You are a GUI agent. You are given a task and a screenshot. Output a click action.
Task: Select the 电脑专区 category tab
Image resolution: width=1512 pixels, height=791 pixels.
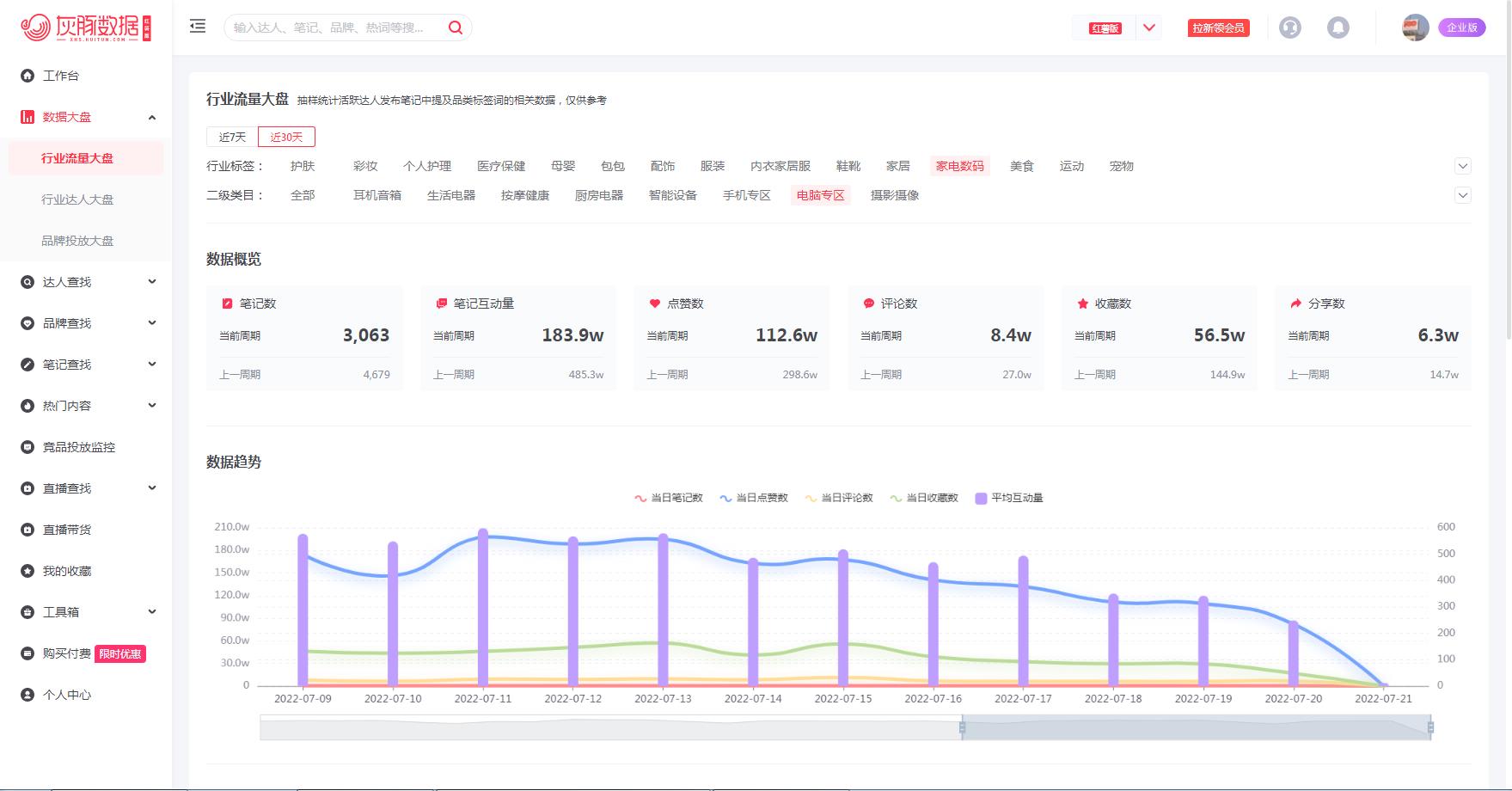point(821,195)
